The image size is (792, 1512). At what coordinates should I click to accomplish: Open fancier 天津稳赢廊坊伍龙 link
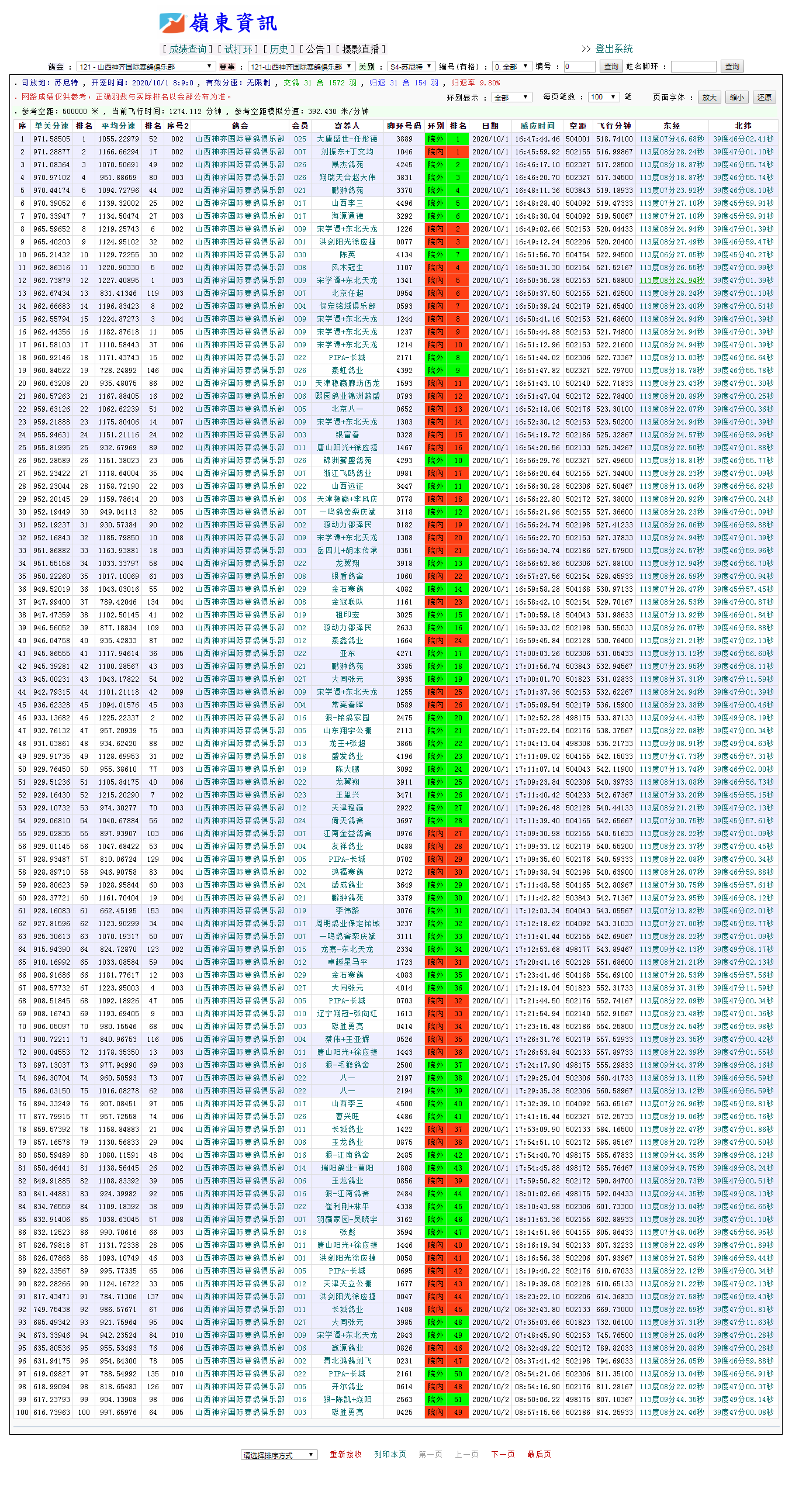(x=347, y=384)
